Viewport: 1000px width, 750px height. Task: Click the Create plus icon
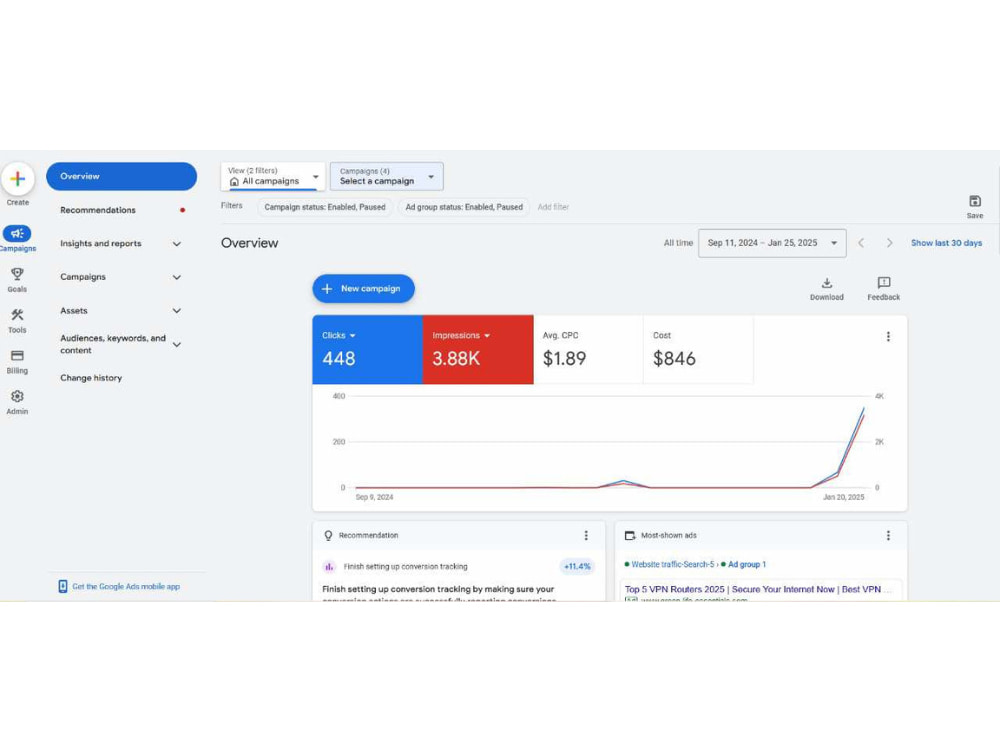click(x=18, y=179)
